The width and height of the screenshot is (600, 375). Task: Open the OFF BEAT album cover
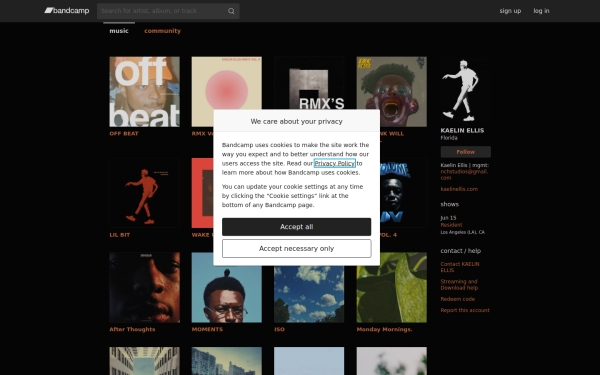[145, 92]
